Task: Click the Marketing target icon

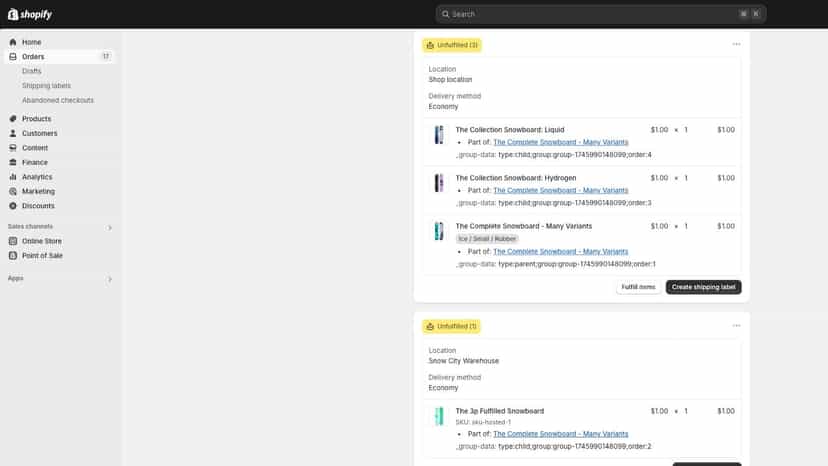Action: pyautogui.click(x=13, y=191)
